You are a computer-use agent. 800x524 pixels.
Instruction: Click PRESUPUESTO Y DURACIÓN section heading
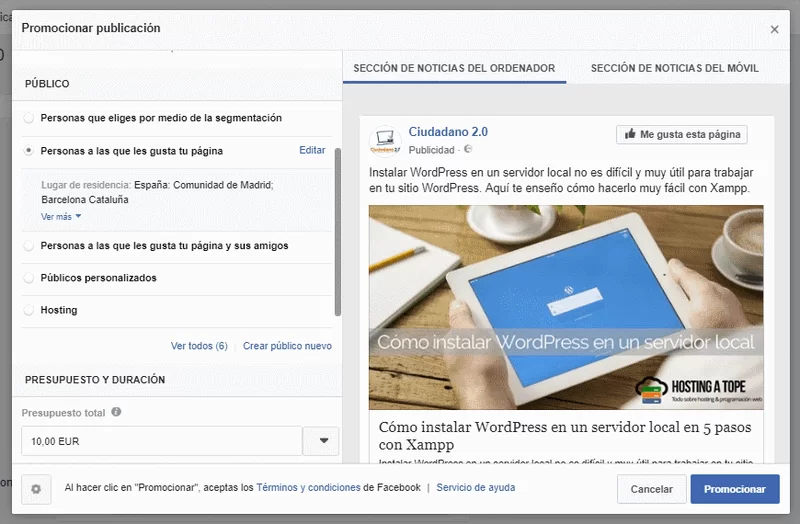95,380
